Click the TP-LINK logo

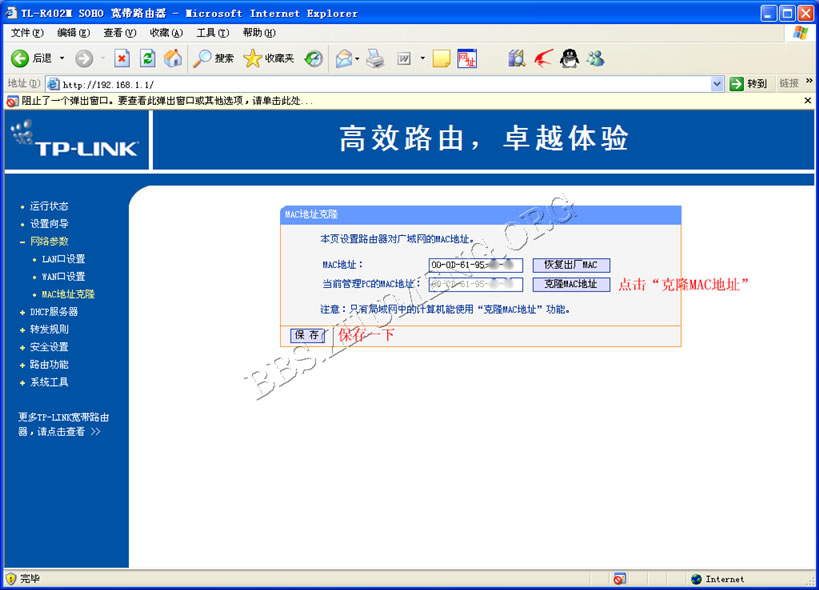click(75, 139)
